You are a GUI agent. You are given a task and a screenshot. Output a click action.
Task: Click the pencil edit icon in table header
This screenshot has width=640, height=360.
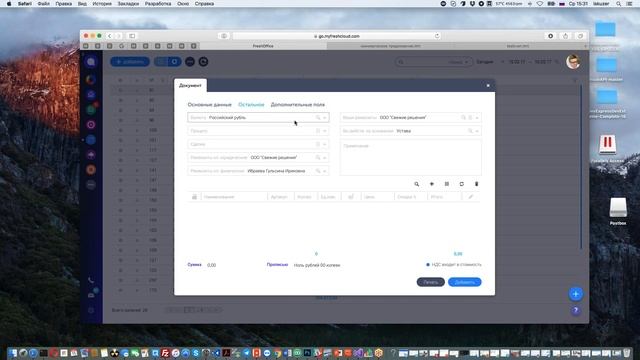471,197
